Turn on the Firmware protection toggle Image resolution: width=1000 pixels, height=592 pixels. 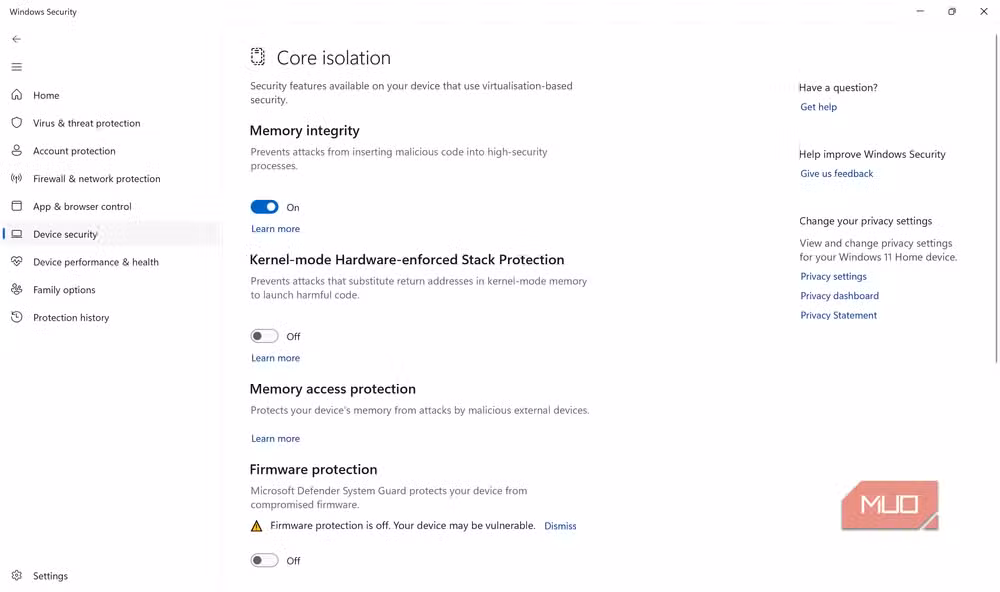click(264, 560)
